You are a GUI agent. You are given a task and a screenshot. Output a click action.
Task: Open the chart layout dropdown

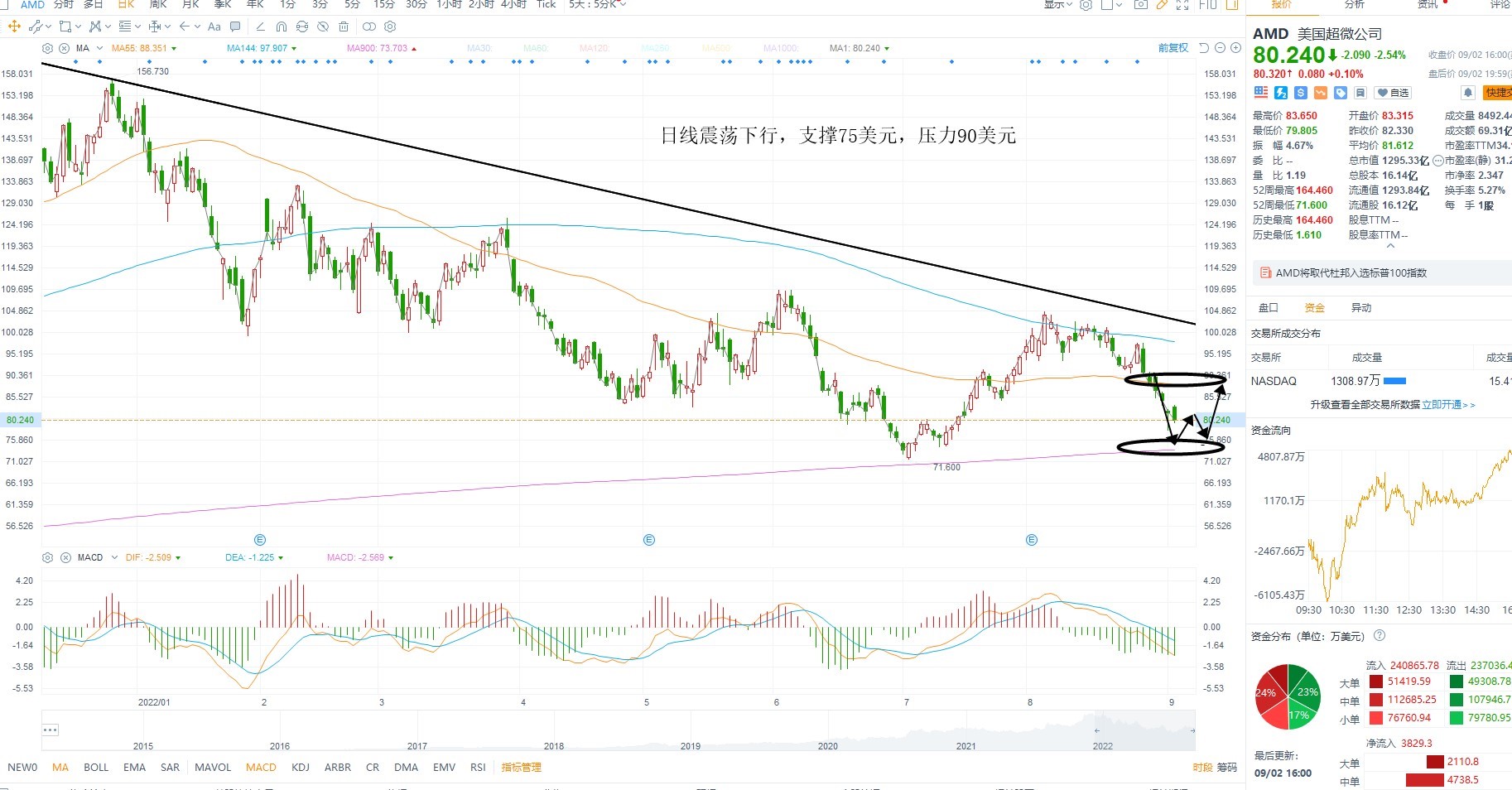[x=1111, y=4]
